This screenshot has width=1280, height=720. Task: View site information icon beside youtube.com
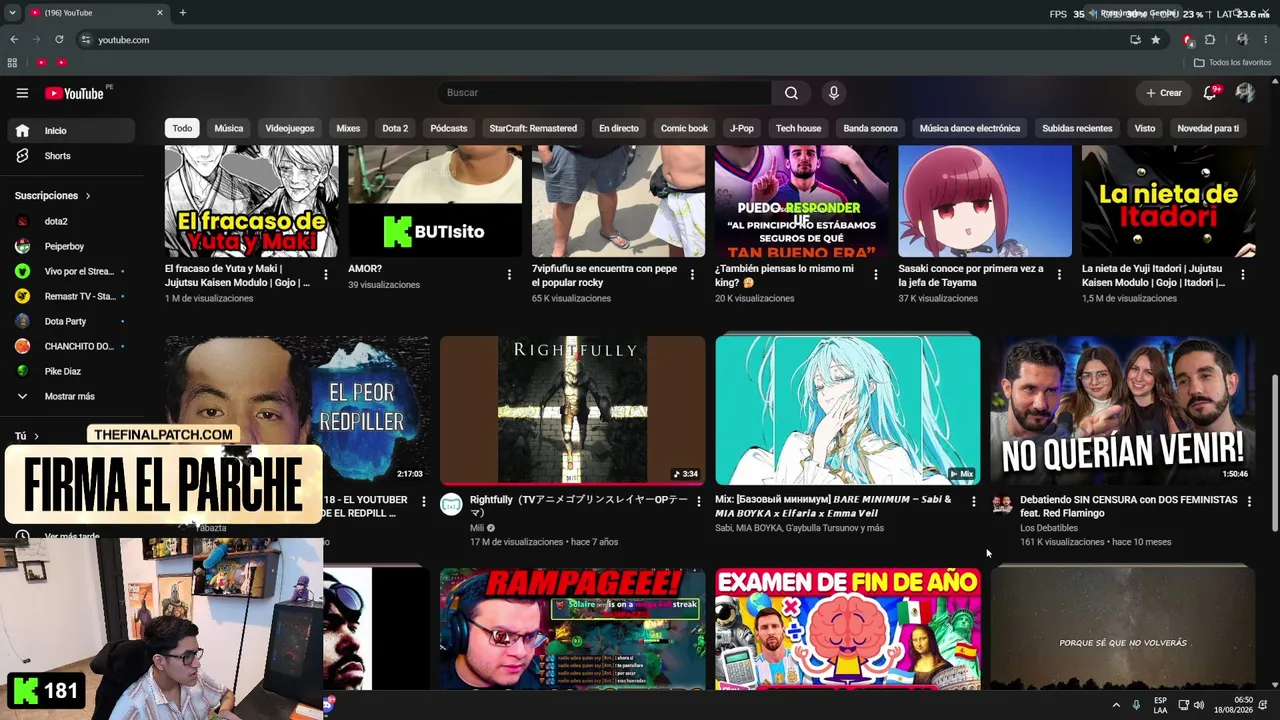pyautogui.click(x=86, y=40)
